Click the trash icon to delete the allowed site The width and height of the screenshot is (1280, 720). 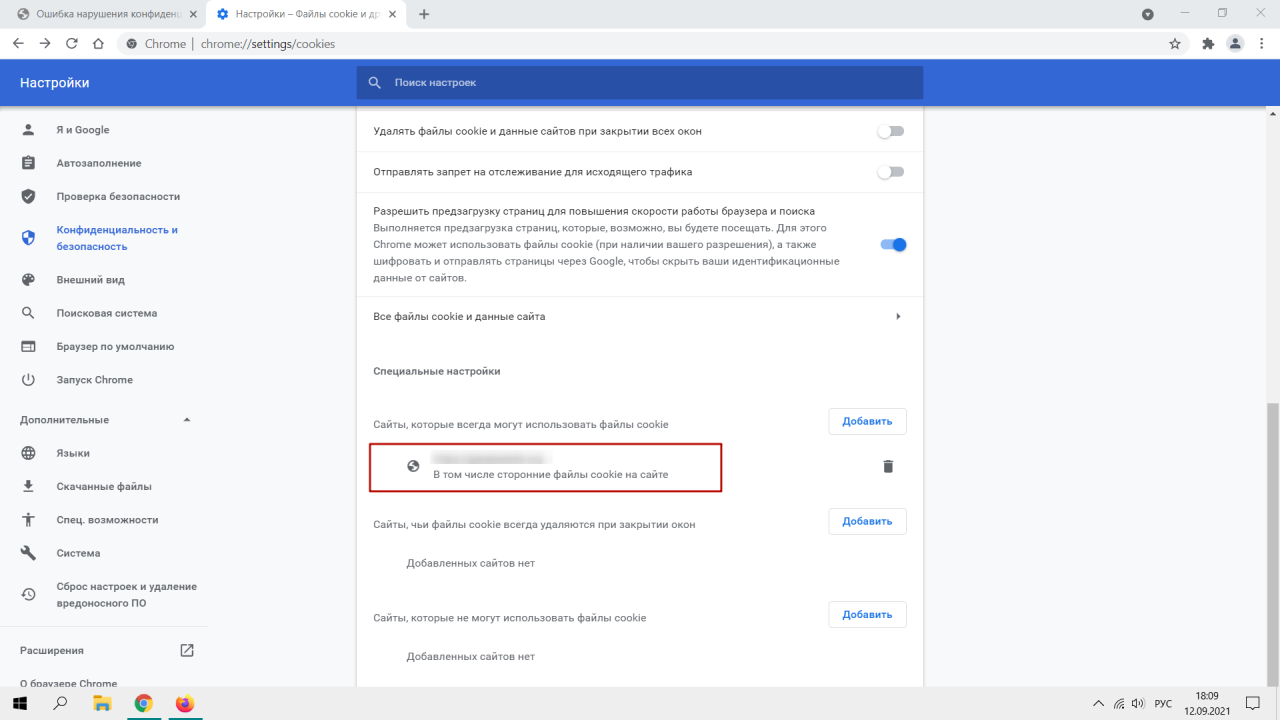(x=887, y=466)
